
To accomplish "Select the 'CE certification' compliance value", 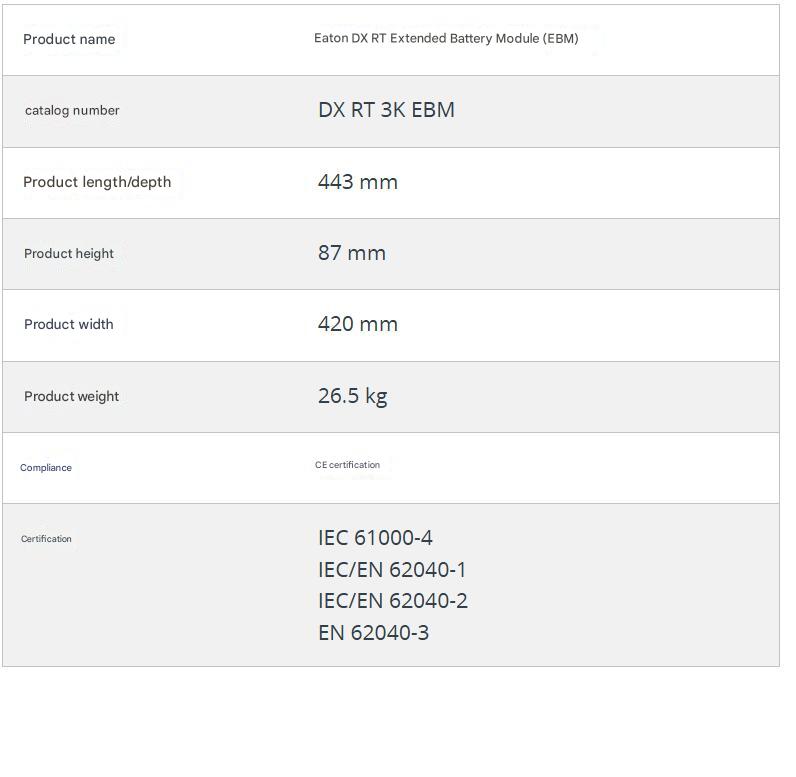I will coord(347,465).
